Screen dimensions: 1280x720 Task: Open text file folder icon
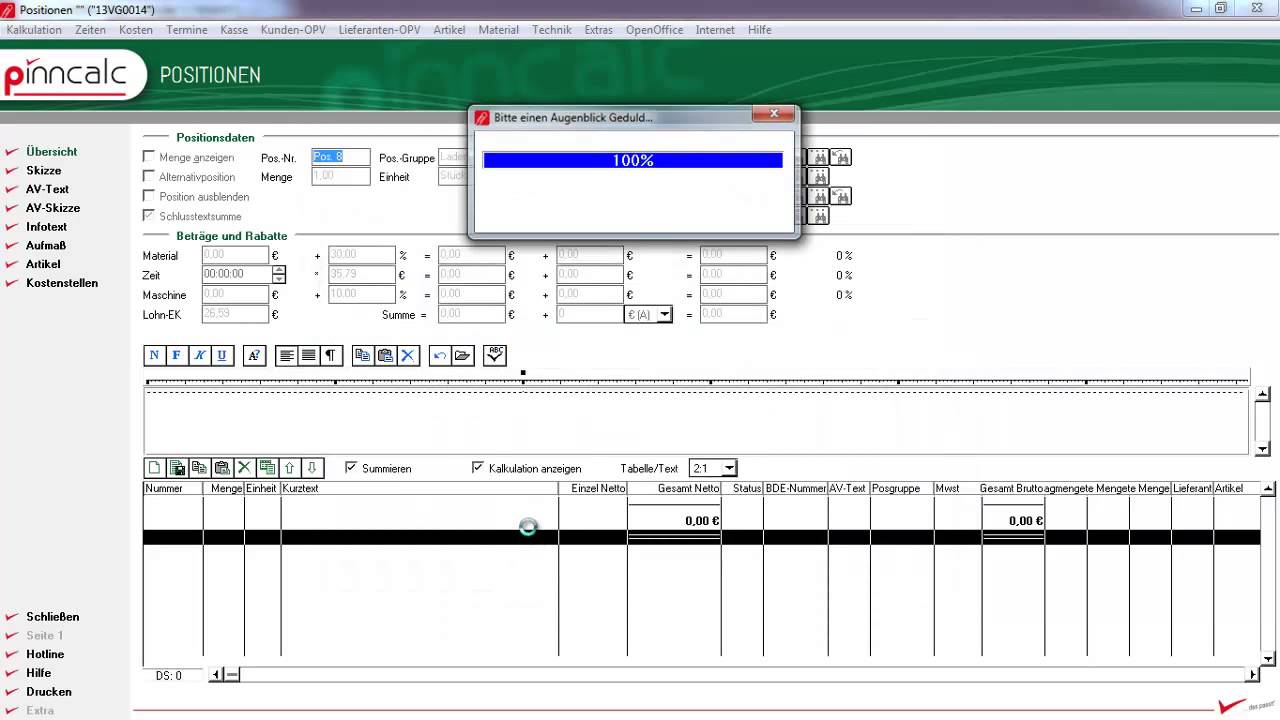coord(462,355)
